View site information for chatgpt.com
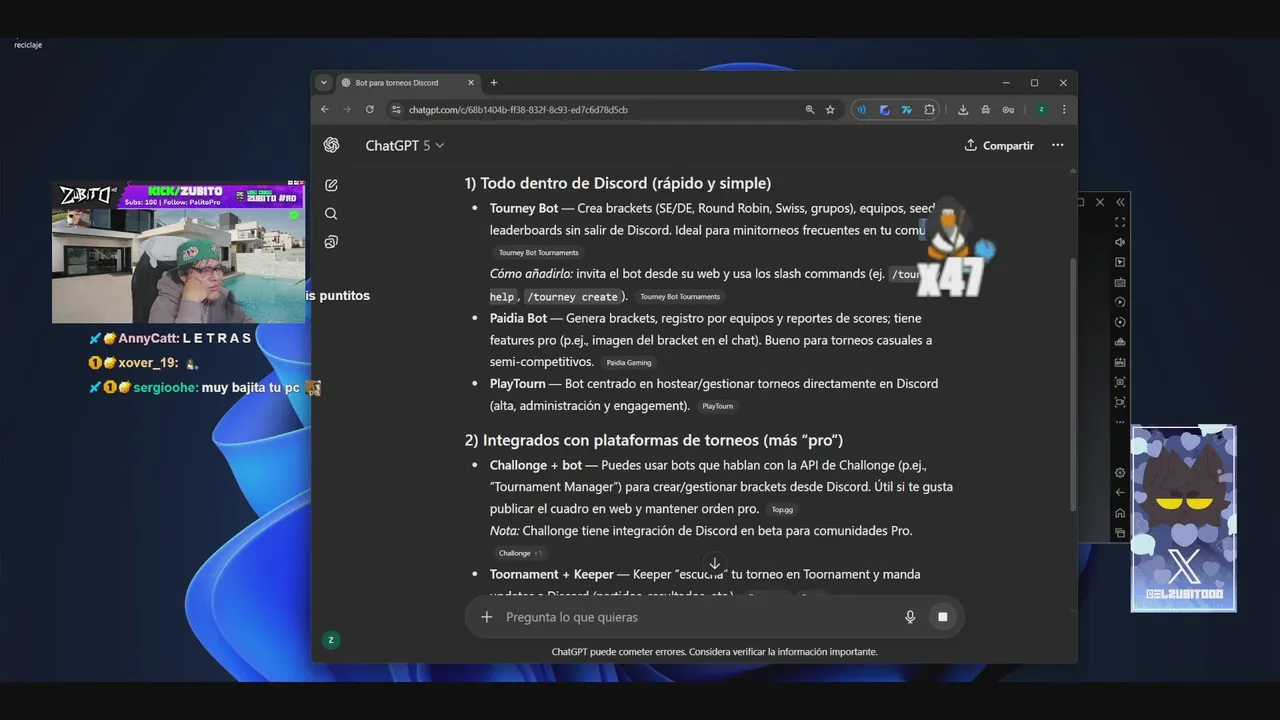 click(396, 110)
